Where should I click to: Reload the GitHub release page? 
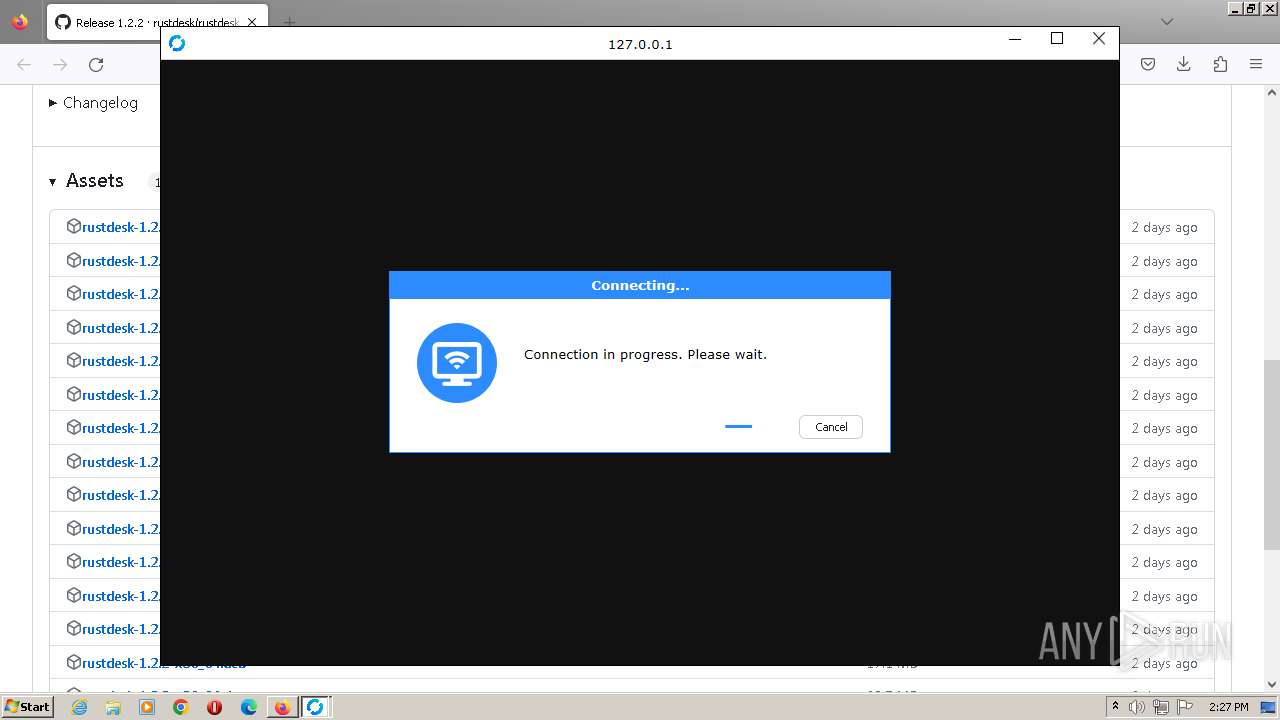click(96, 64)
